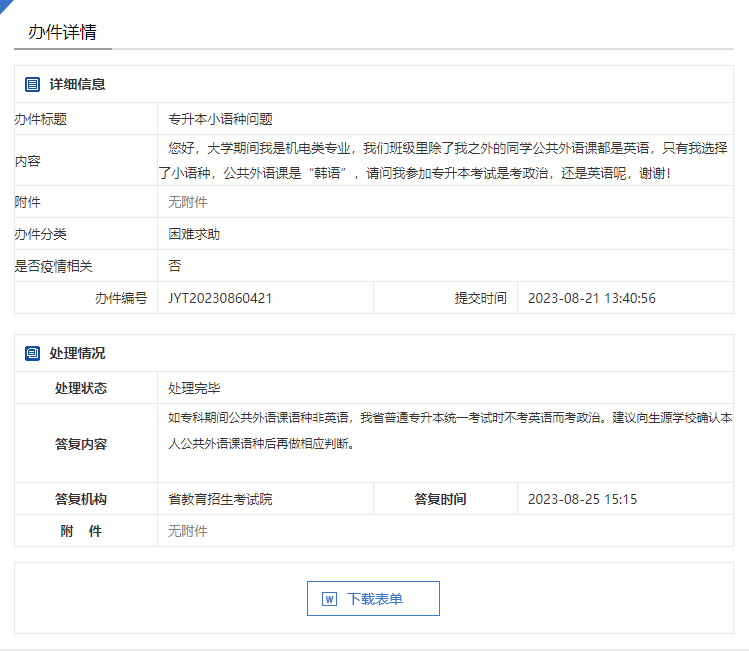Viewport: 749px width, 651px height.
Task: Select the 办件详情 tab heading
Action: click(x=62, y=31)
